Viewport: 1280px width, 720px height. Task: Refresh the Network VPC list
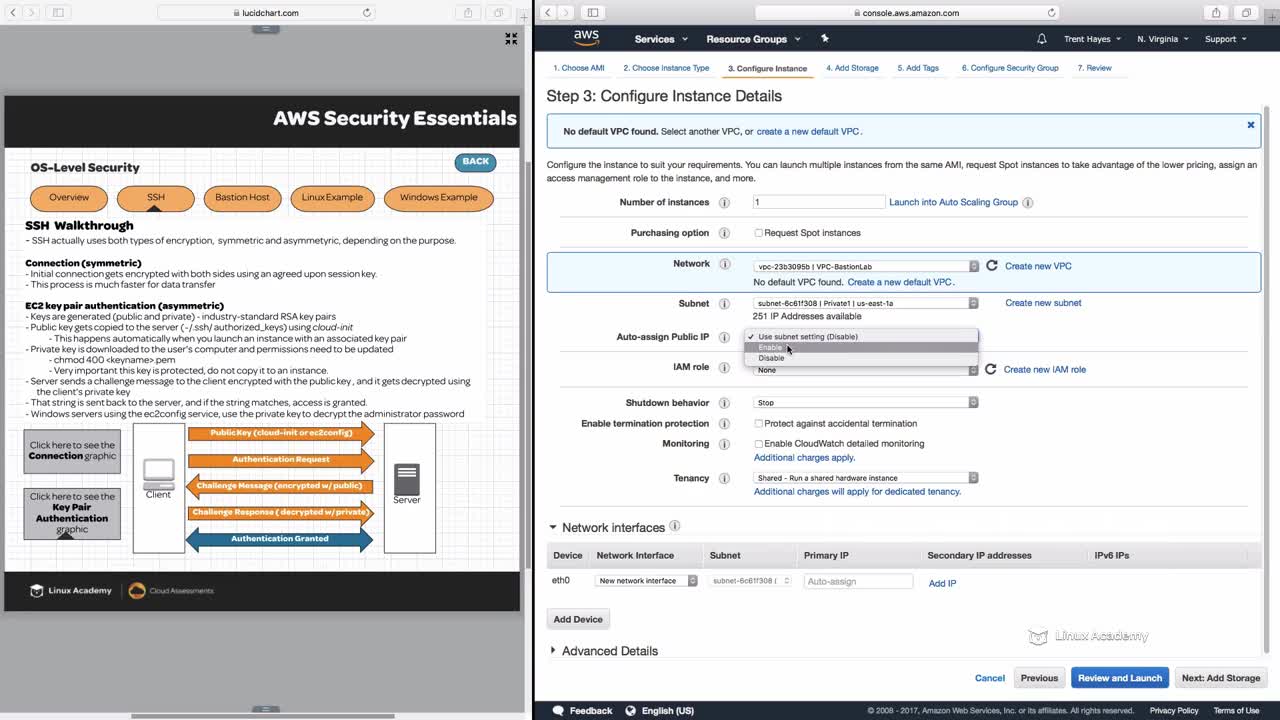(992, 266)
